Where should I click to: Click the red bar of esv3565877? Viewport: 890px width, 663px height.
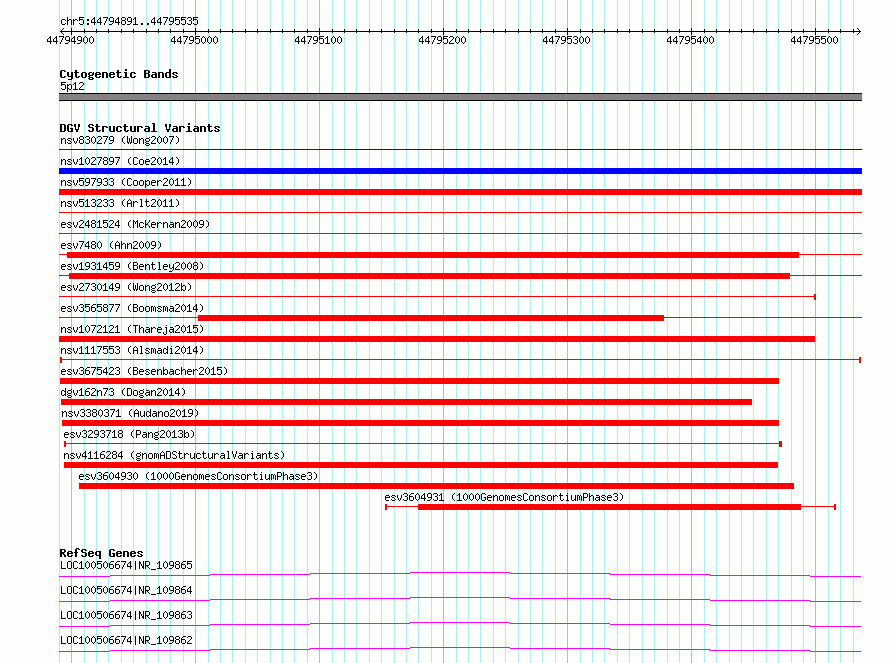tap(431, 318)
